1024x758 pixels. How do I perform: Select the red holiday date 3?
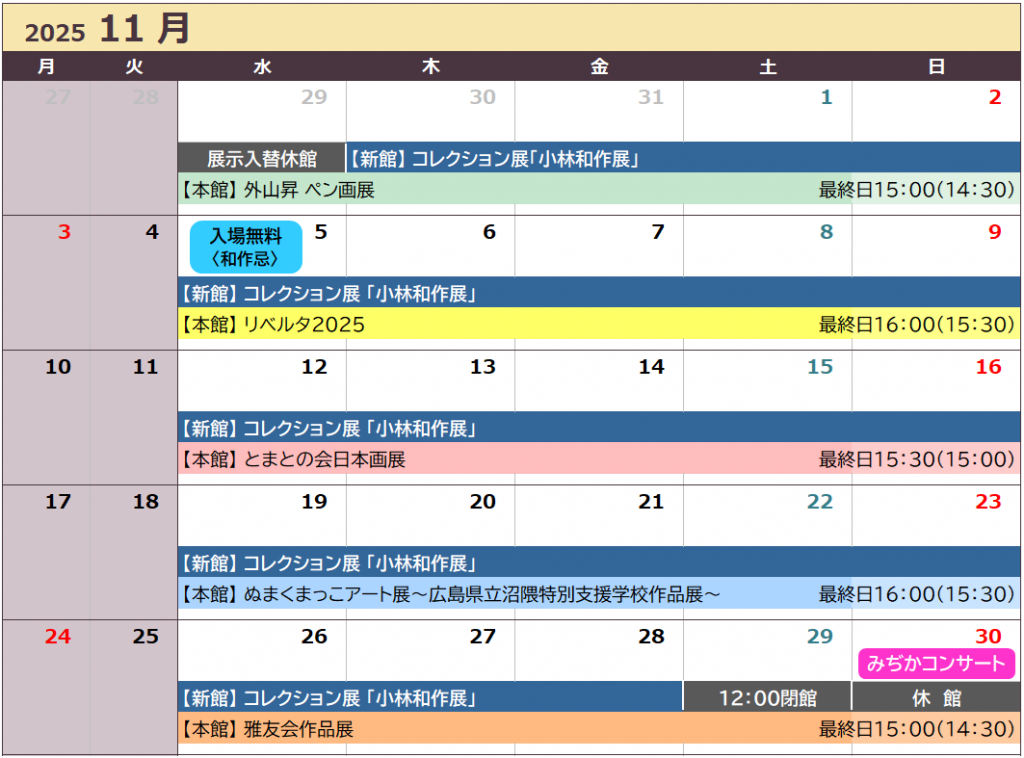click(x=64, y=233)
